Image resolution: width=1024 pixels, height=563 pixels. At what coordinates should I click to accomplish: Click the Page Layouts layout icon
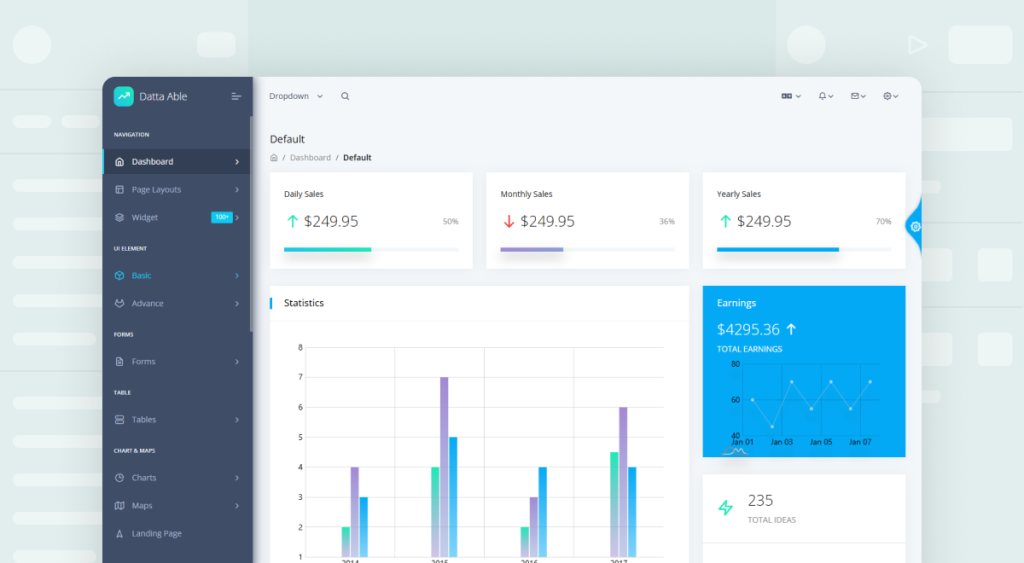[120, 189]
